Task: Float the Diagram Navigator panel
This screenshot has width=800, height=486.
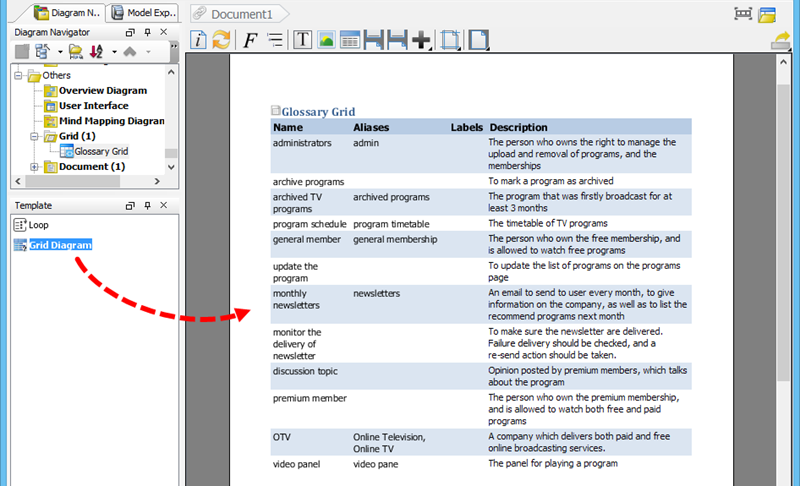Action: [130, 32]
